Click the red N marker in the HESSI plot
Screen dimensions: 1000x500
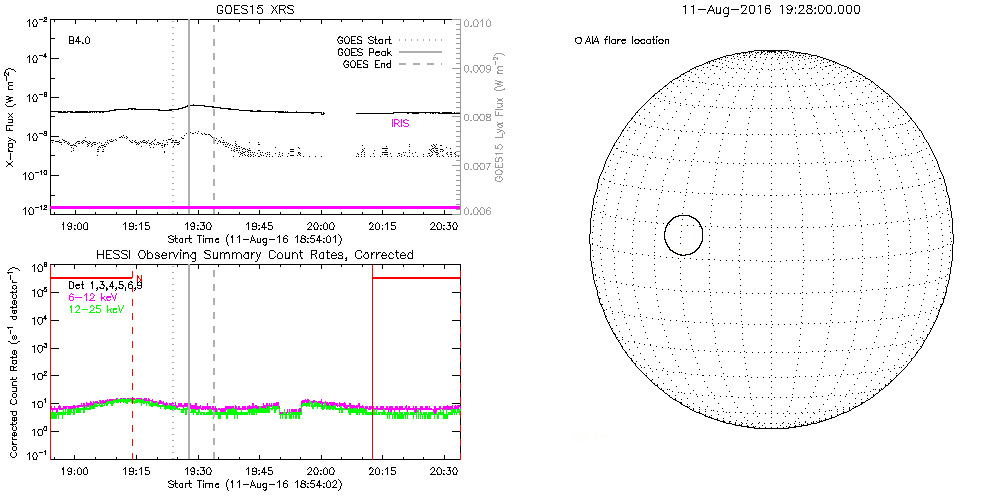(x=139, y=278)
